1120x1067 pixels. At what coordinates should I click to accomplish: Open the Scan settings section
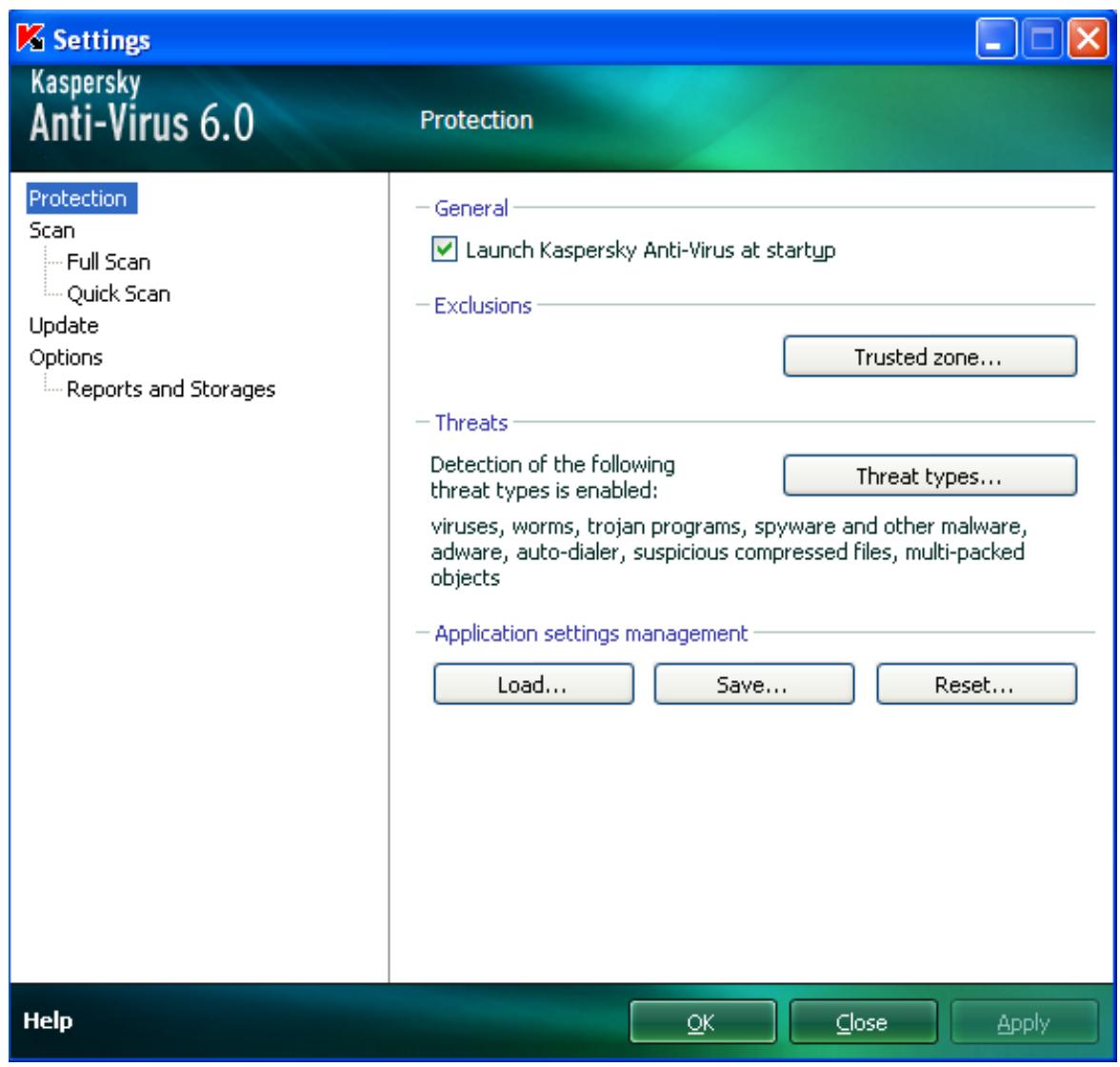(x=51, y=231)
